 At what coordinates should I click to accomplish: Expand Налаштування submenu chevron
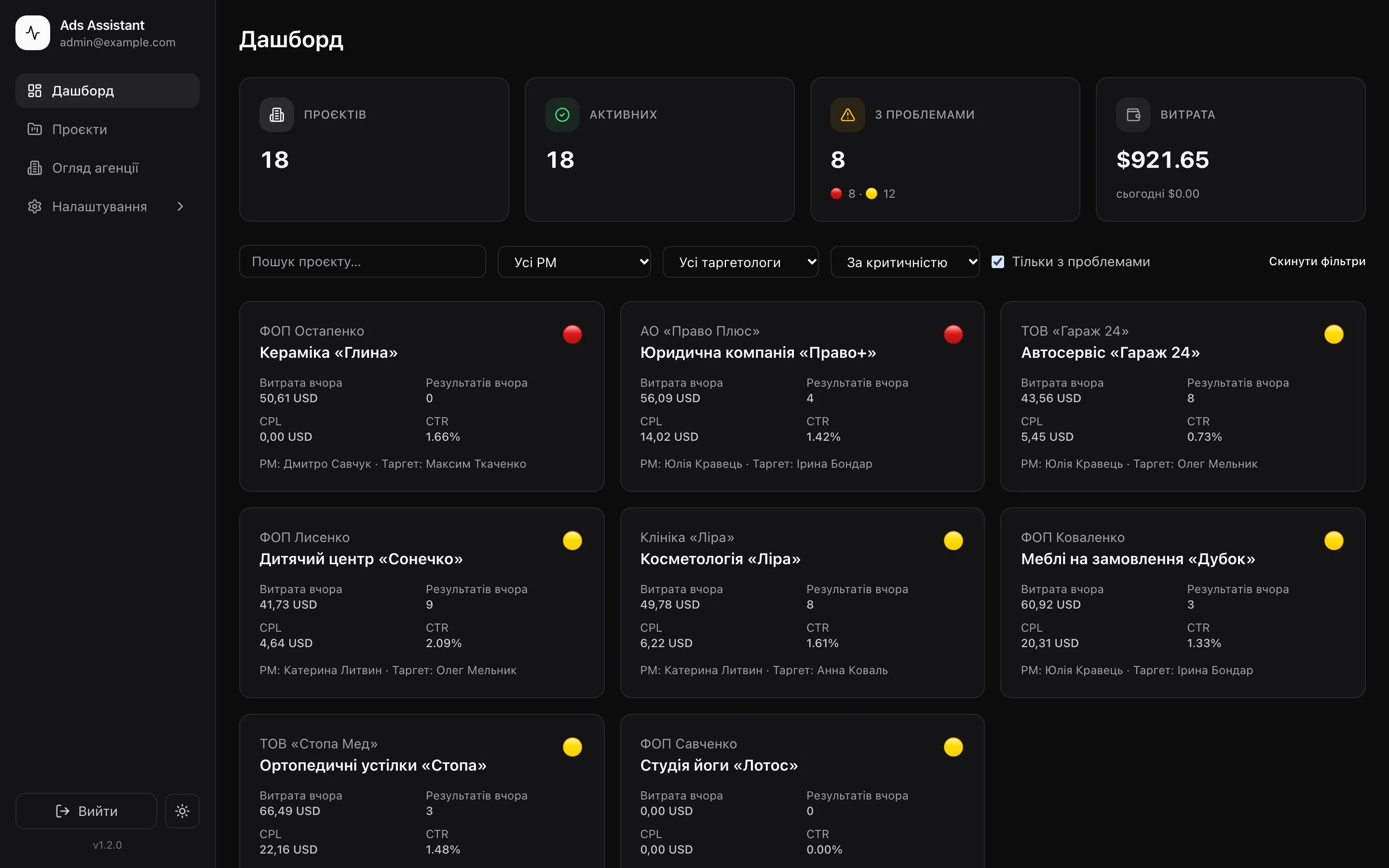click(x=180, y=206)
